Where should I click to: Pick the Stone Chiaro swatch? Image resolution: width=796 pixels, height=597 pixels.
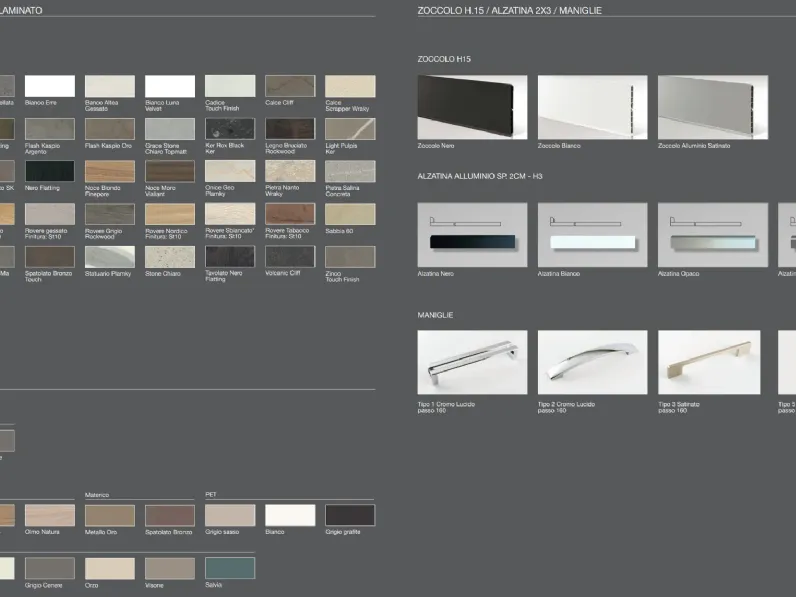(x=170, y=257)
